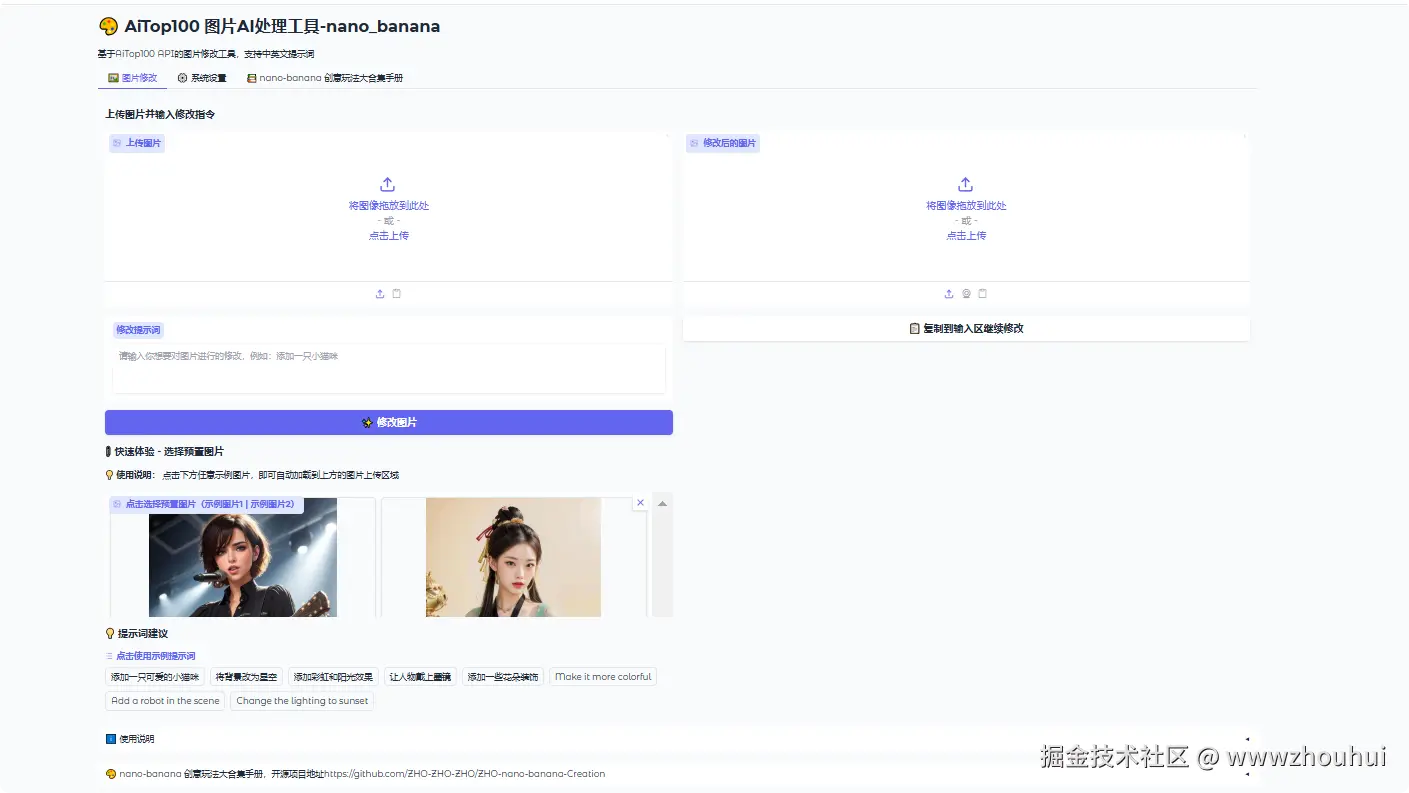The width and height of the screenshot is (1409, 793).
Task: Click the 提示词建议 heading
Action: (137, 634)
